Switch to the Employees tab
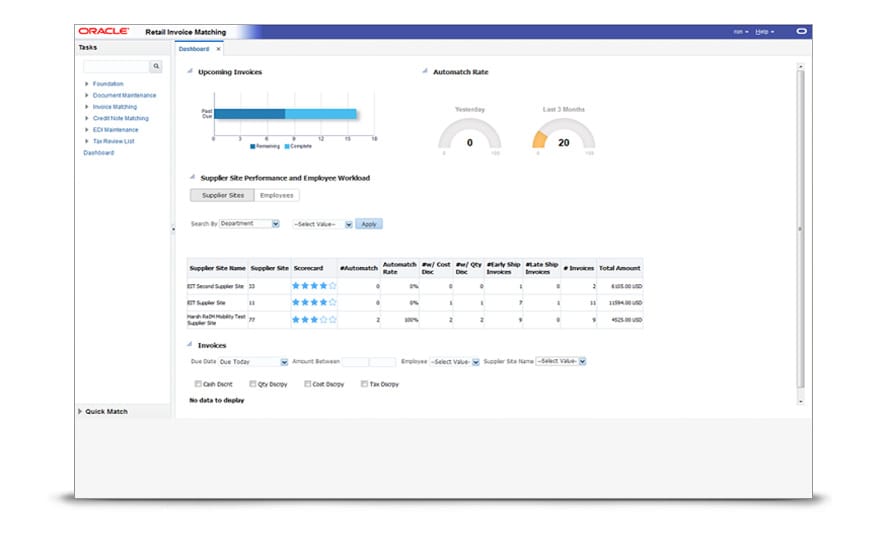The height and width of the screenshot is (533, 880). click(277, 195)
